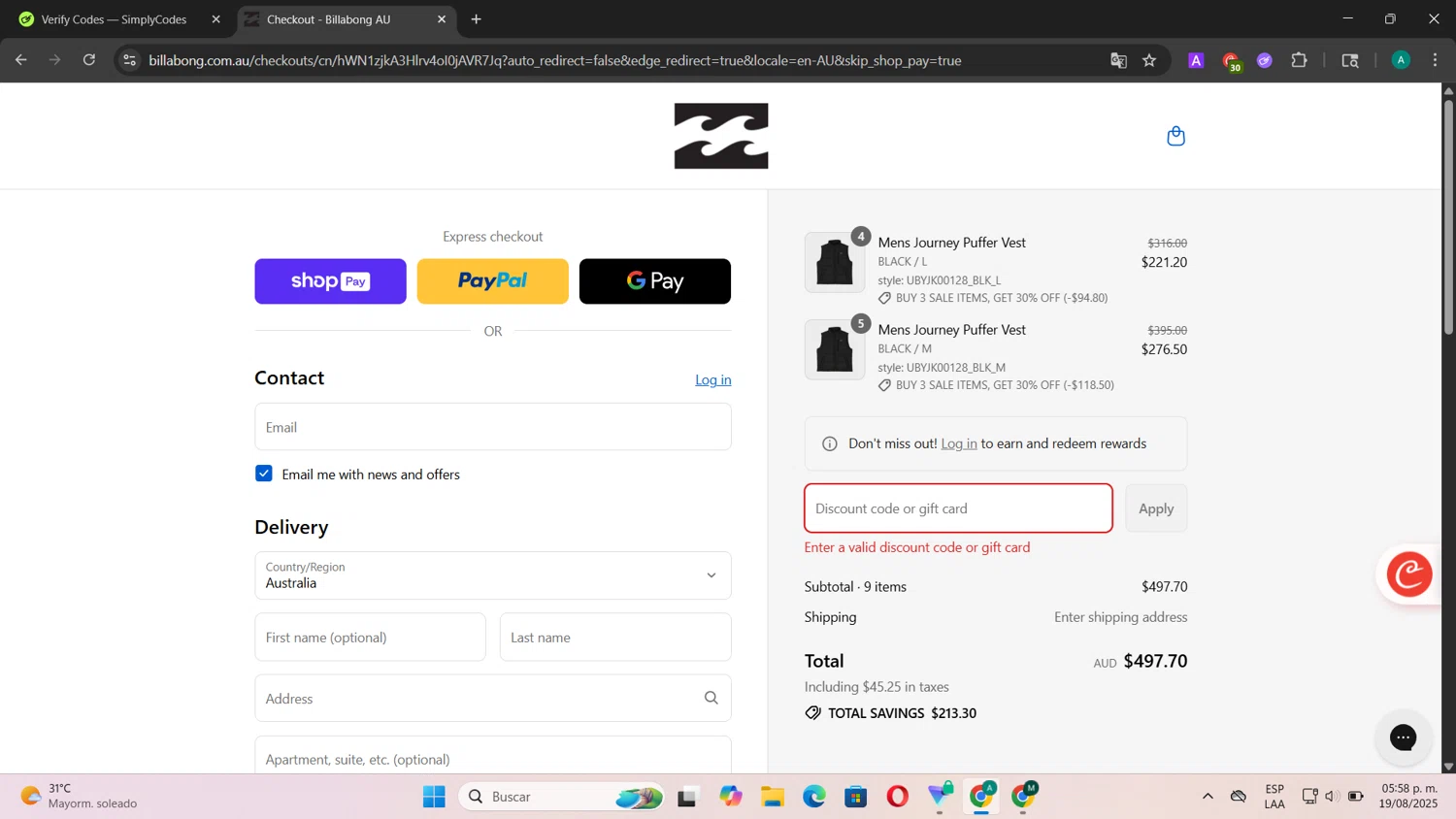Focus the Email input field

pos(493,427)
